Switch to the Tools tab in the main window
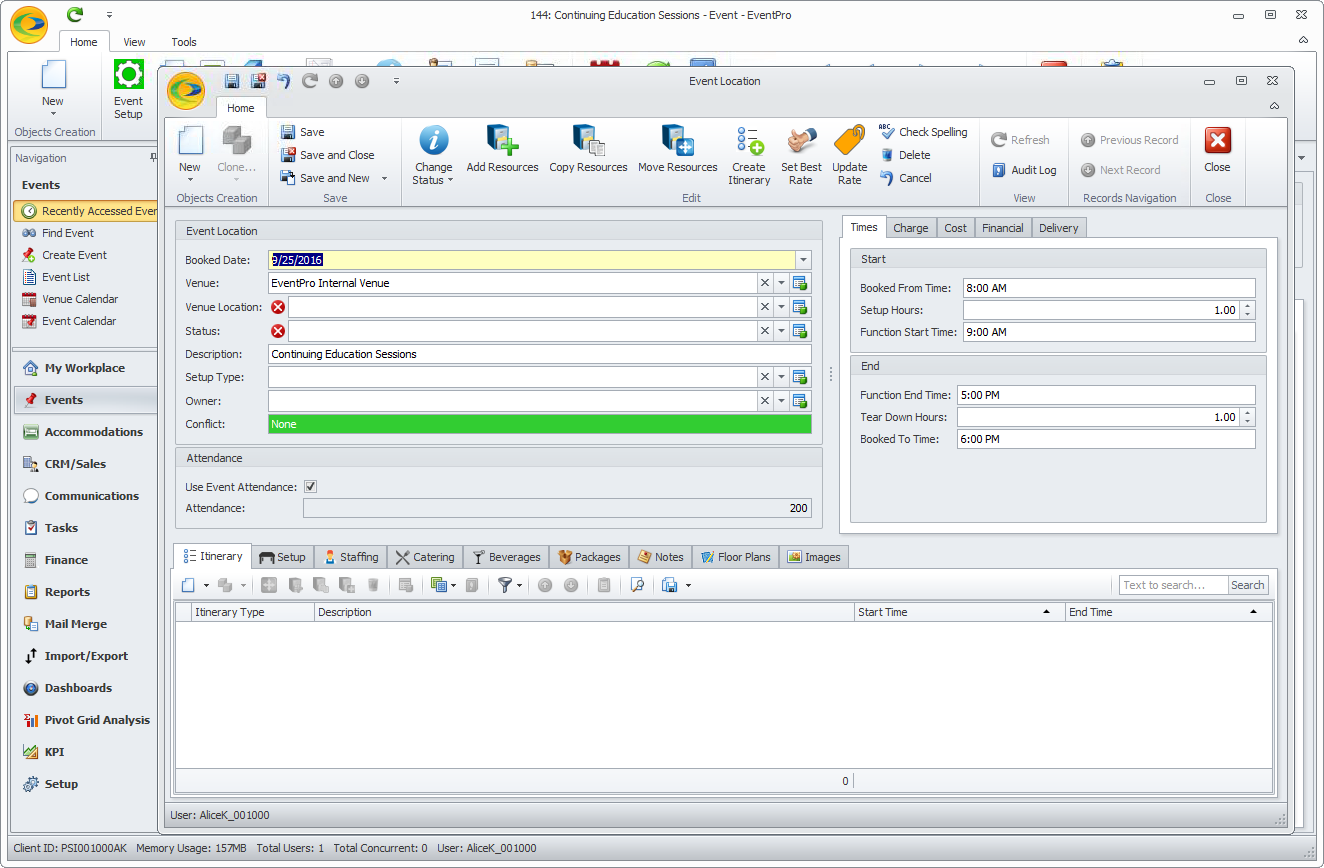This screenshot has width=1324, height=868. pyautogui.click(x=184, y=42)
